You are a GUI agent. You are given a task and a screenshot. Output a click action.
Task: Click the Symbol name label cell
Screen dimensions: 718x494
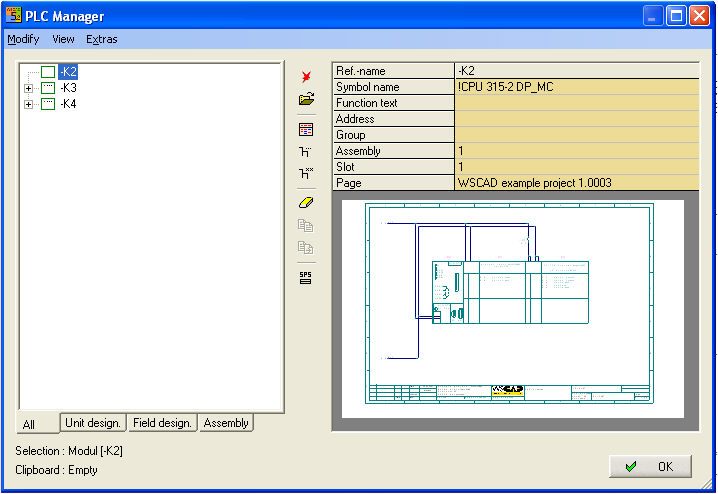click(x=393, y=87)
